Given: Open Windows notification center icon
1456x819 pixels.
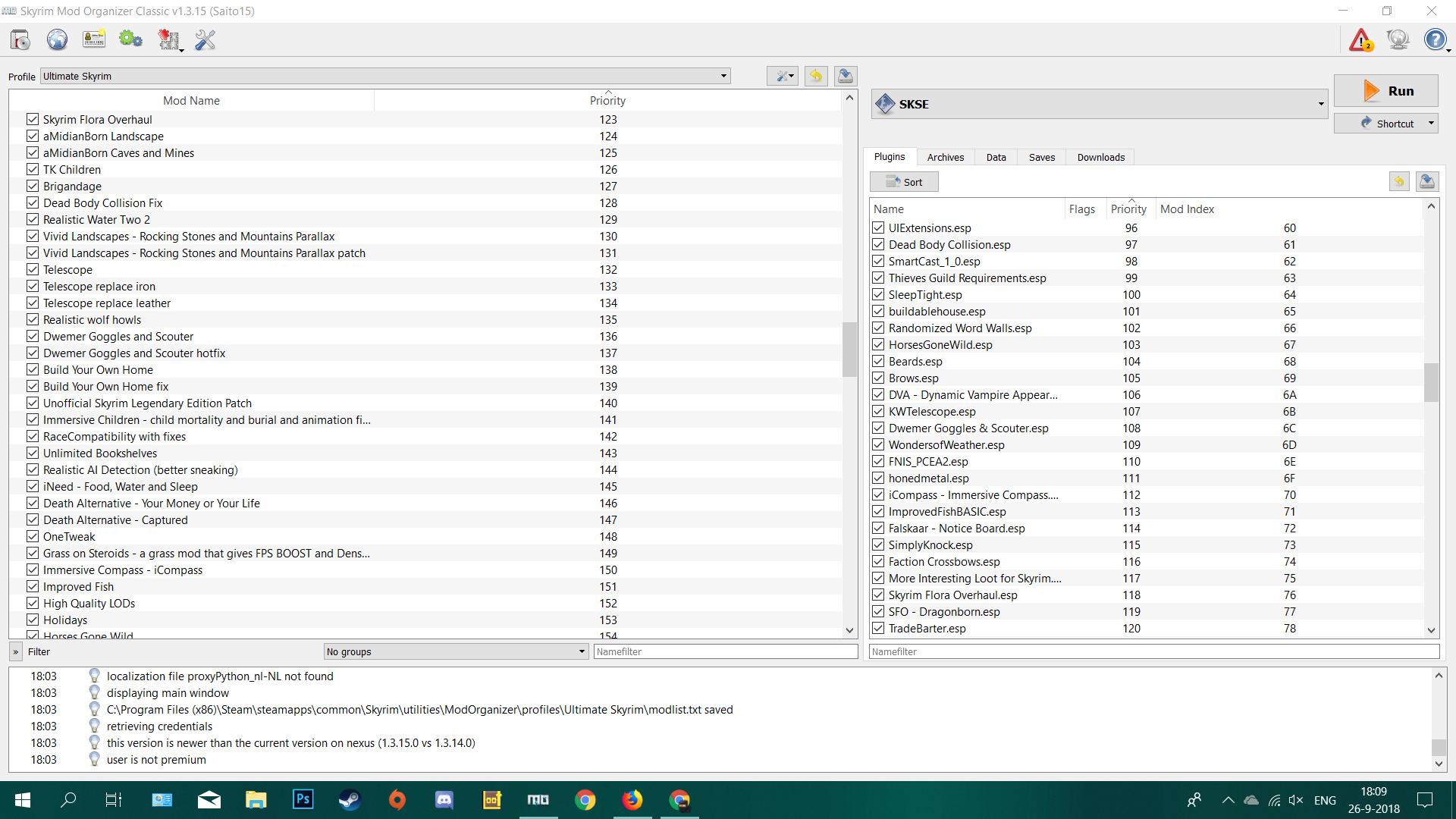Looking at the screenshot, I should (1425, 800).
